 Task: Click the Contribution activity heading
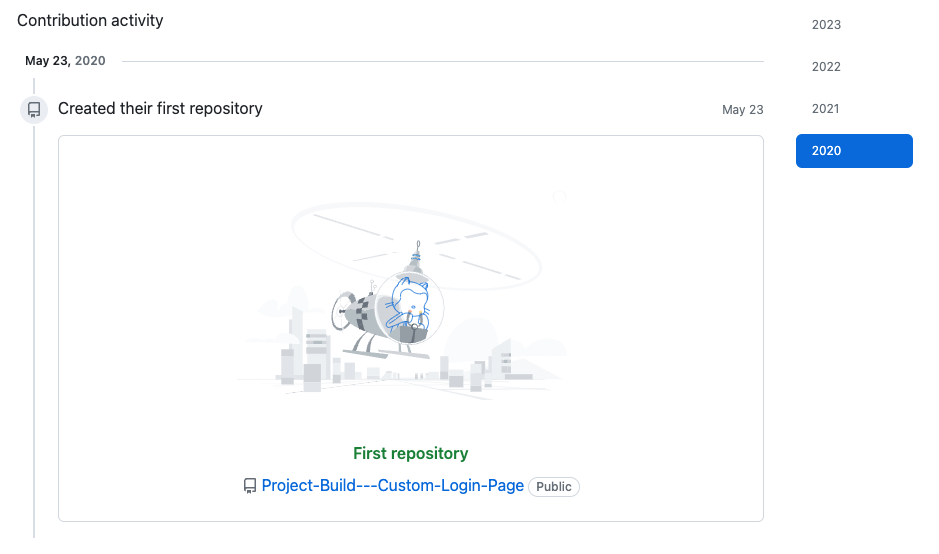click(x=90, y=20)
